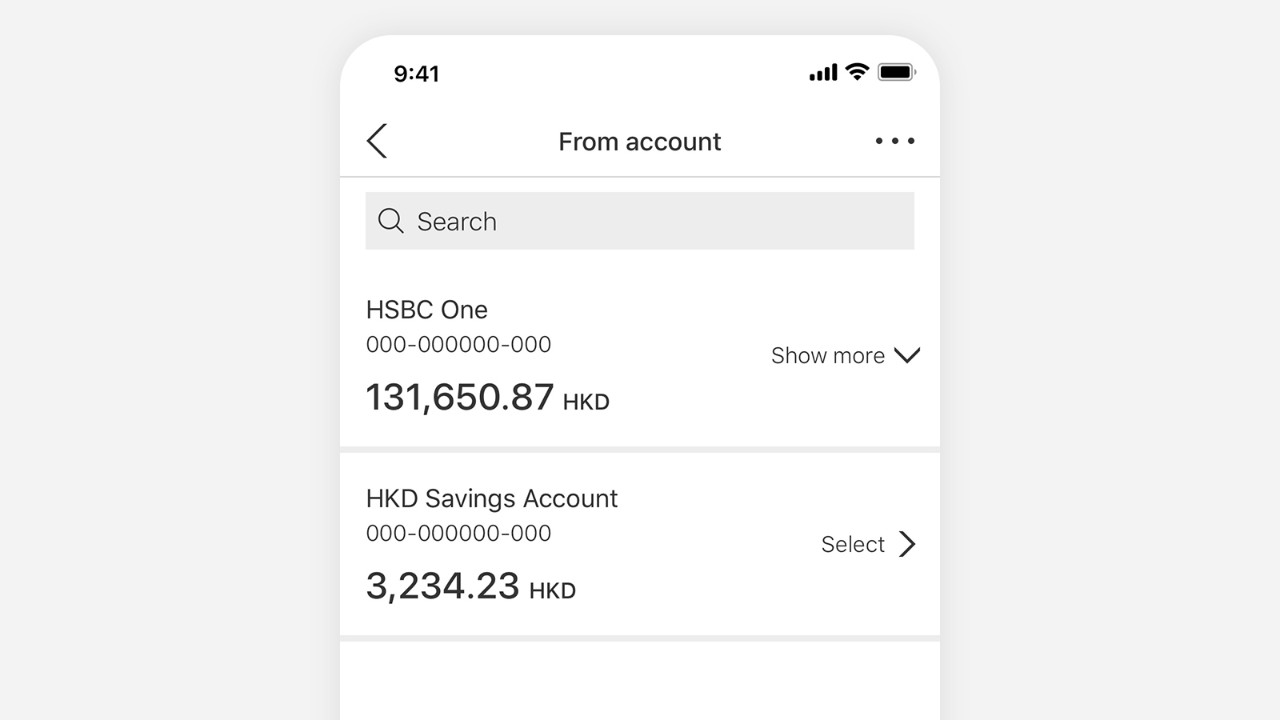Tap the magnifying glass search icon
The width and height of the screenshot is (1280, 720).
[x=391, y=221]
